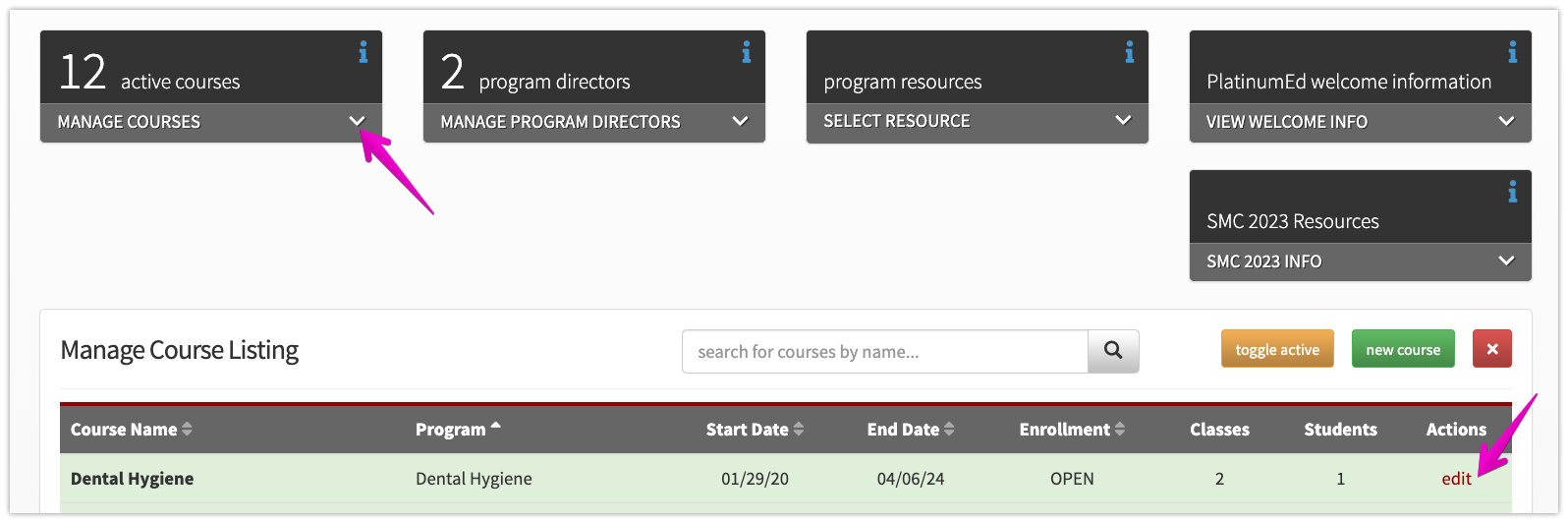Click OPEN enrollment status cell
This screenshot has width=1568, height=523.
pyautogui.click(x=1072, y=479)
